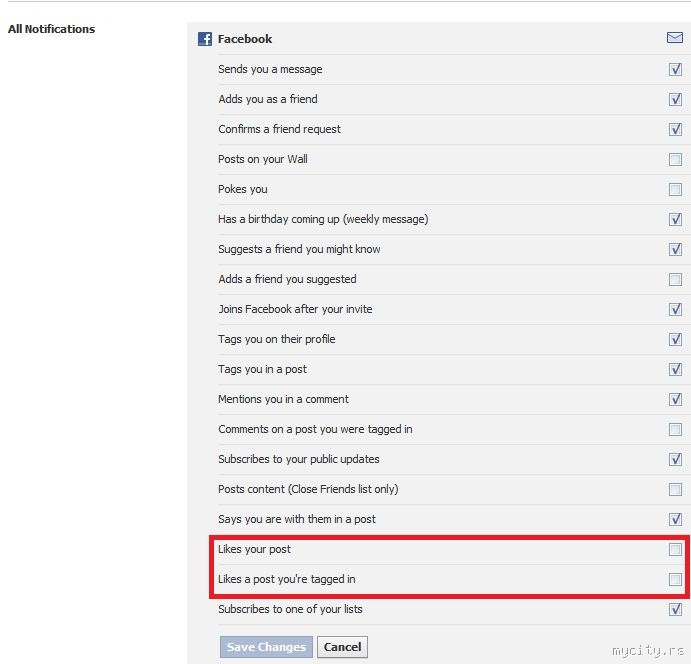Viewport: 691px width, 664px height.
Task: Click 'Mentions you in a comment' text
Action: click(x=283, y=399)
